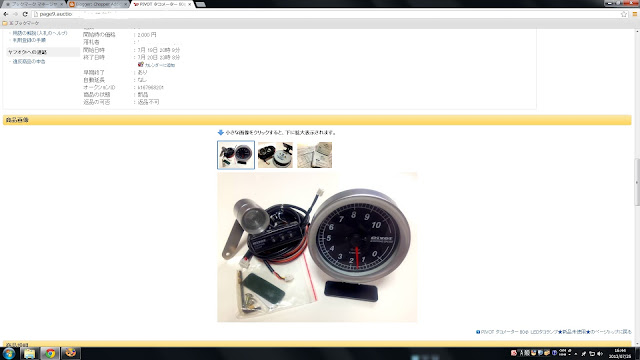The height and width of the screenshot is (360, 640).
Task: Click the browser vertical scrollbar thumb
Action: [637, 182]
